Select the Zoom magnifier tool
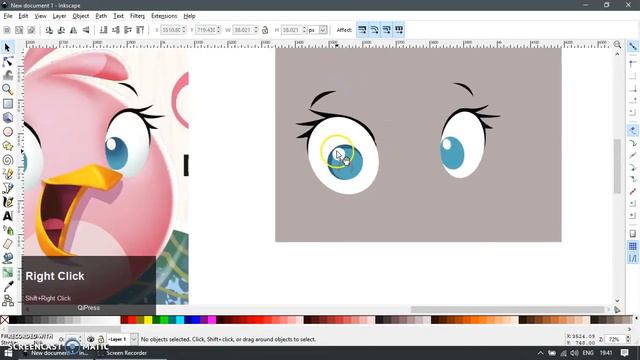640x360 pixels. 7,89
